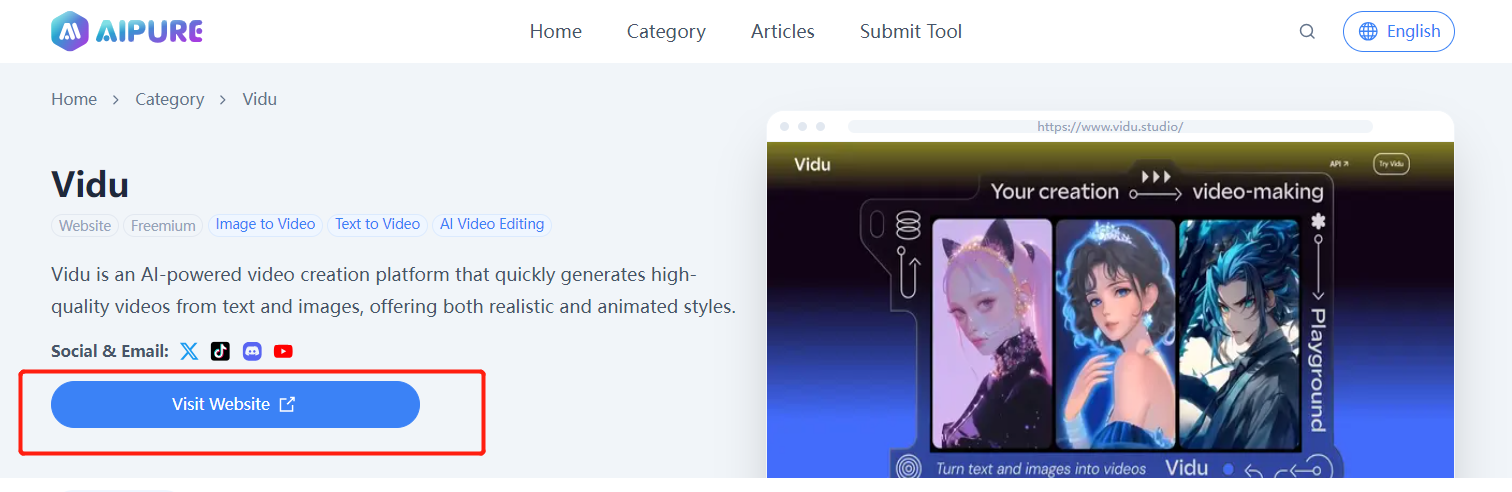Image resolution: width=1512 pixels, height=492 pixels.
Task: Select the Image to Video tag
Action: click(x=265, y=225)
